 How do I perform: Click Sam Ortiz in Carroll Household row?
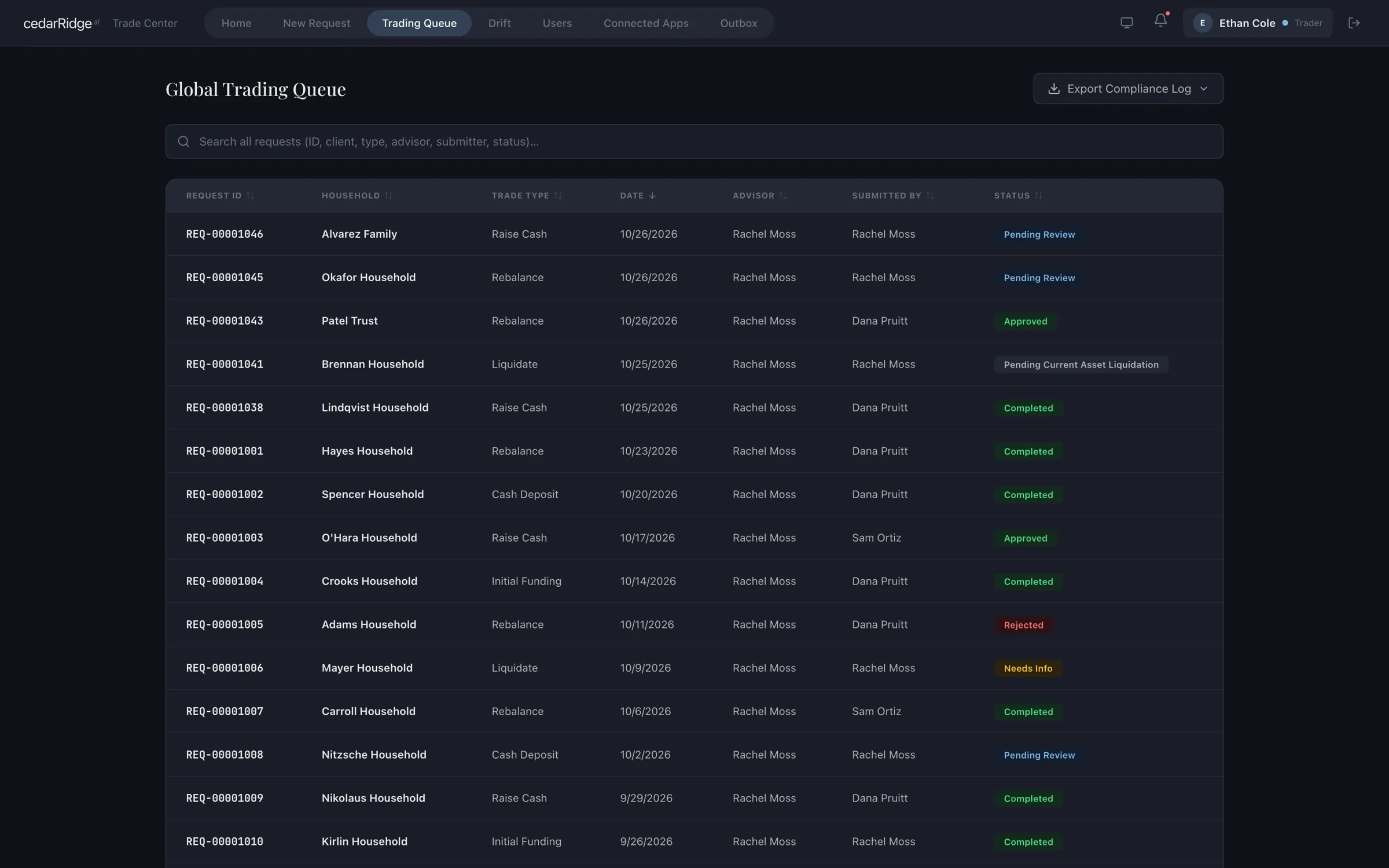(876, 711)
